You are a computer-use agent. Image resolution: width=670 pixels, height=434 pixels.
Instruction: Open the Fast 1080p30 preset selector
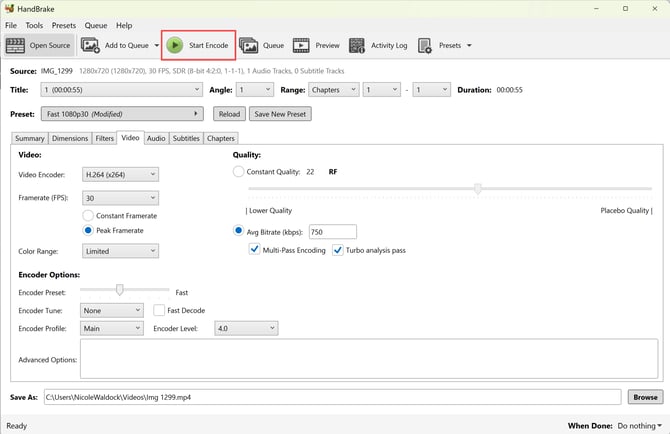click(x=122, y=114)
